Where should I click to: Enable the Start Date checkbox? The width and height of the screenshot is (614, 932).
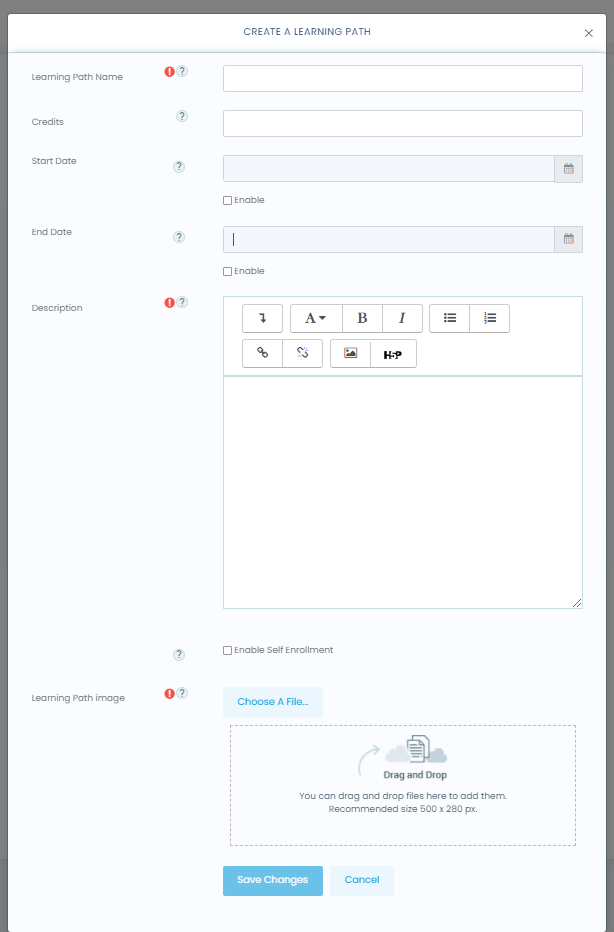click(227, 201)
